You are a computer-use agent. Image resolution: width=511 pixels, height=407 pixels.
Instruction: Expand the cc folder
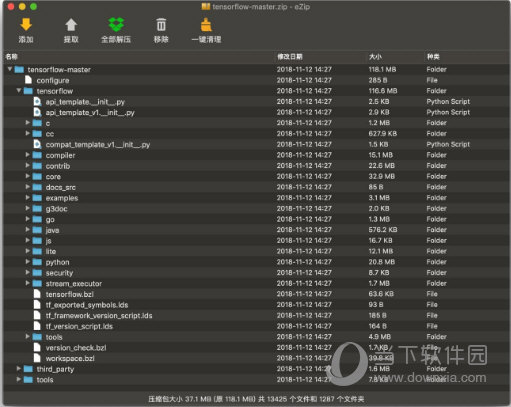coord(28,133)
